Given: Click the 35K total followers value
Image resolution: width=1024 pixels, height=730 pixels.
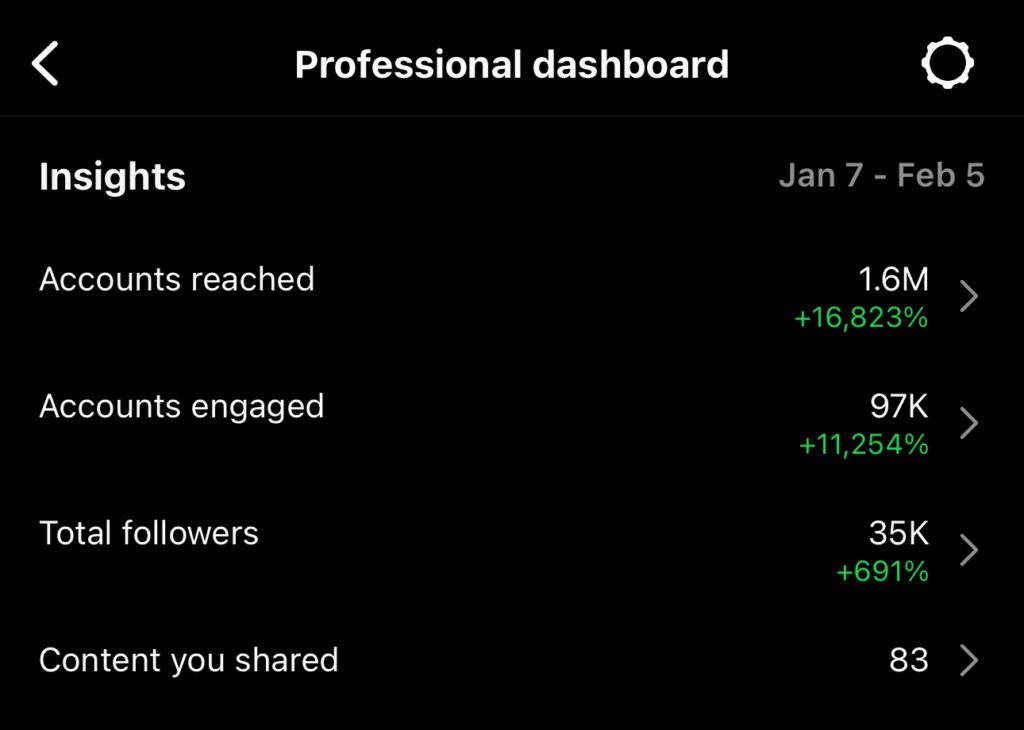Looking at the screenshot, I should (x=899, y=534).
